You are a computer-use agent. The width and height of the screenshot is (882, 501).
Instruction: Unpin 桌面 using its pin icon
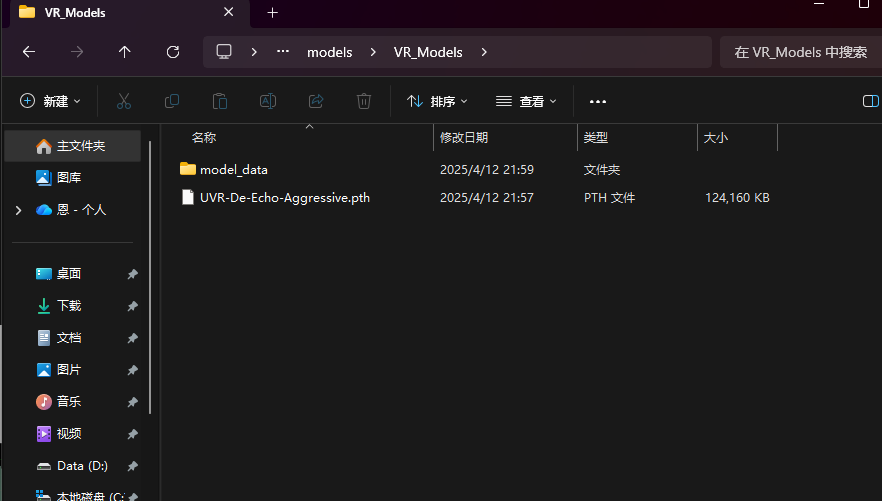[133, 274]
